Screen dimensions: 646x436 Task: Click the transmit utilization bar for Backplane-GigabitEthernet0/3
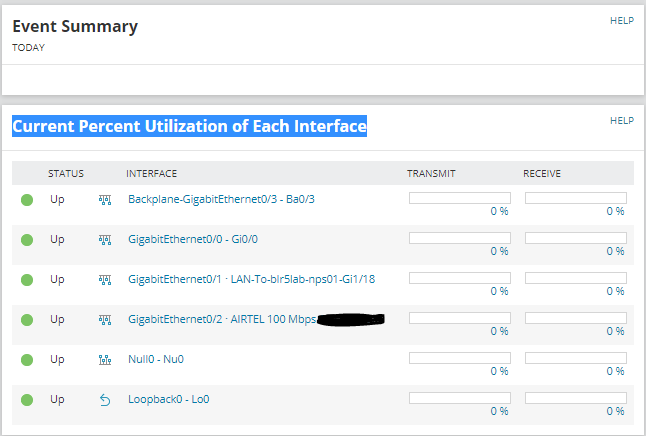click(x=460, y=198)
